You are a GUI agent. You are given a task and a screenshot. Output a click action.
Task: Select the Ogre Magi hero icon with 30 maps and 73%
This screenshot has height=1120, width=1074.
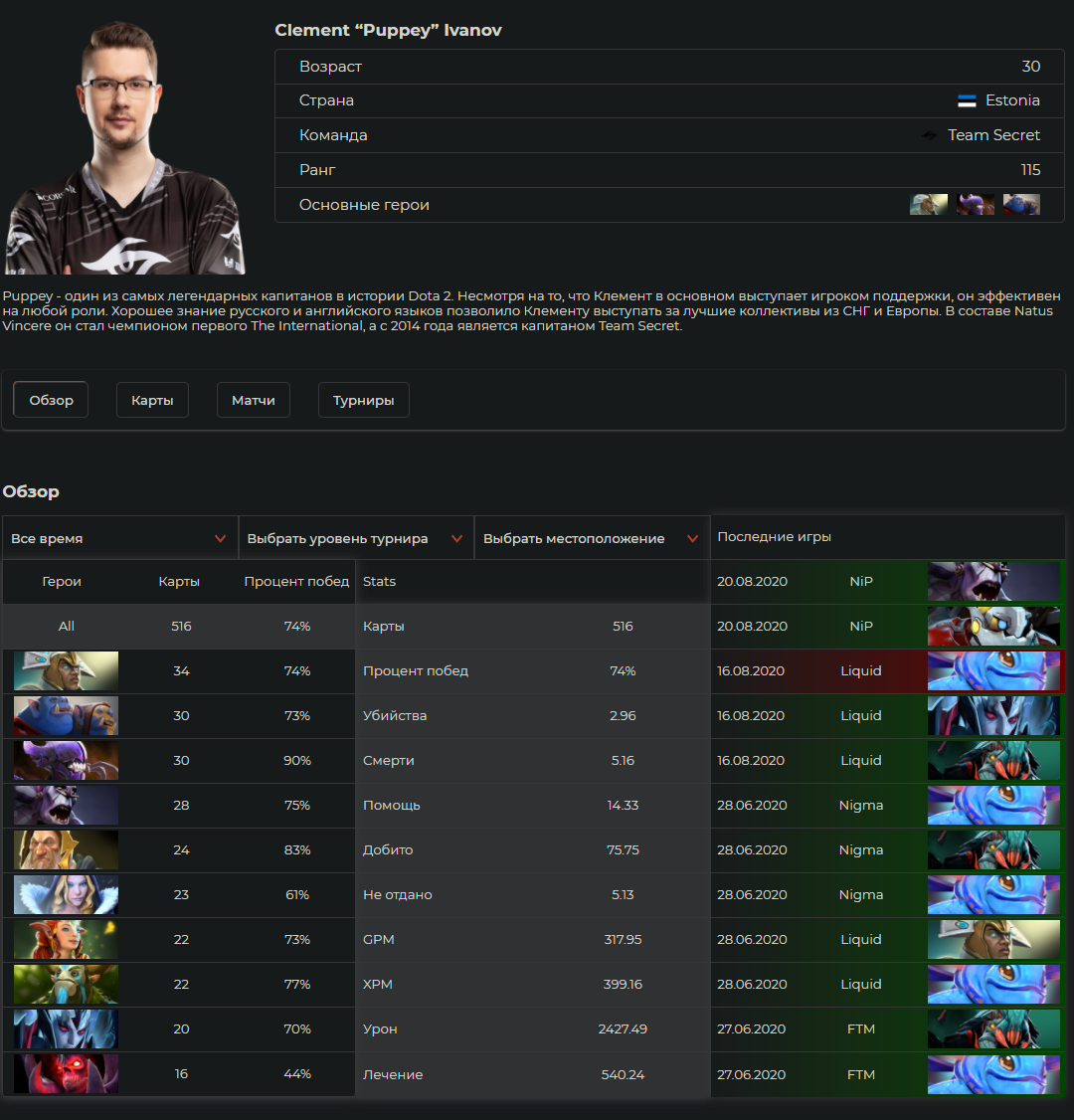(66, 716)
